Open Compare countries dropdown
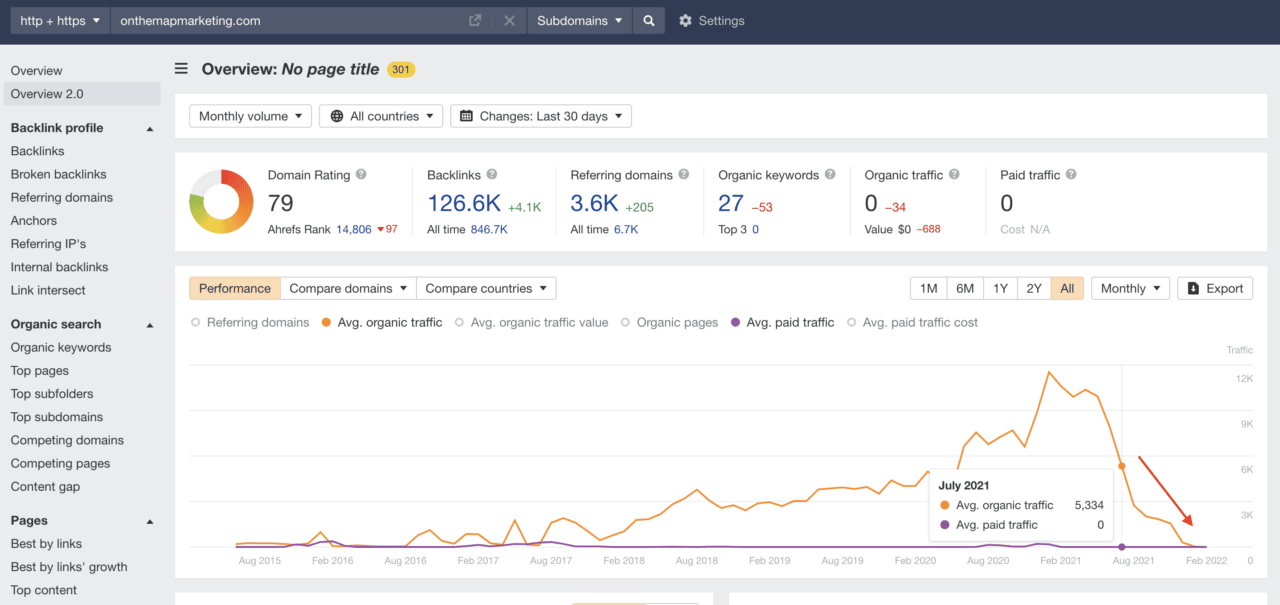Viewport: 1280px width, 605px height. click(x=486, y=288)
